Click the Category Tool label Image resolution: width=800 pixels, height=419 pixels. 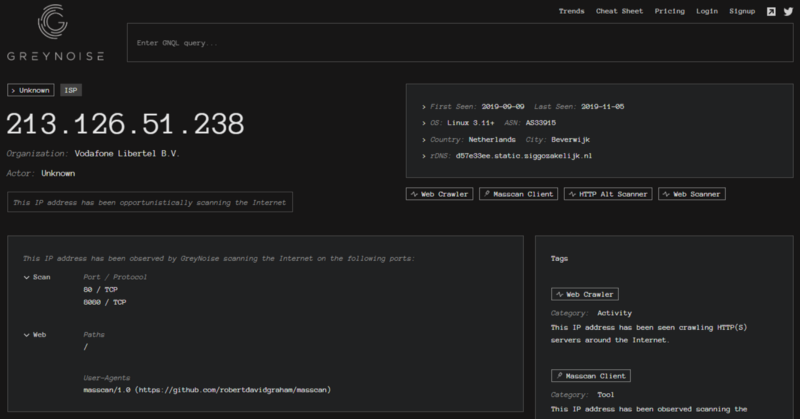click(x=583, y=395)
